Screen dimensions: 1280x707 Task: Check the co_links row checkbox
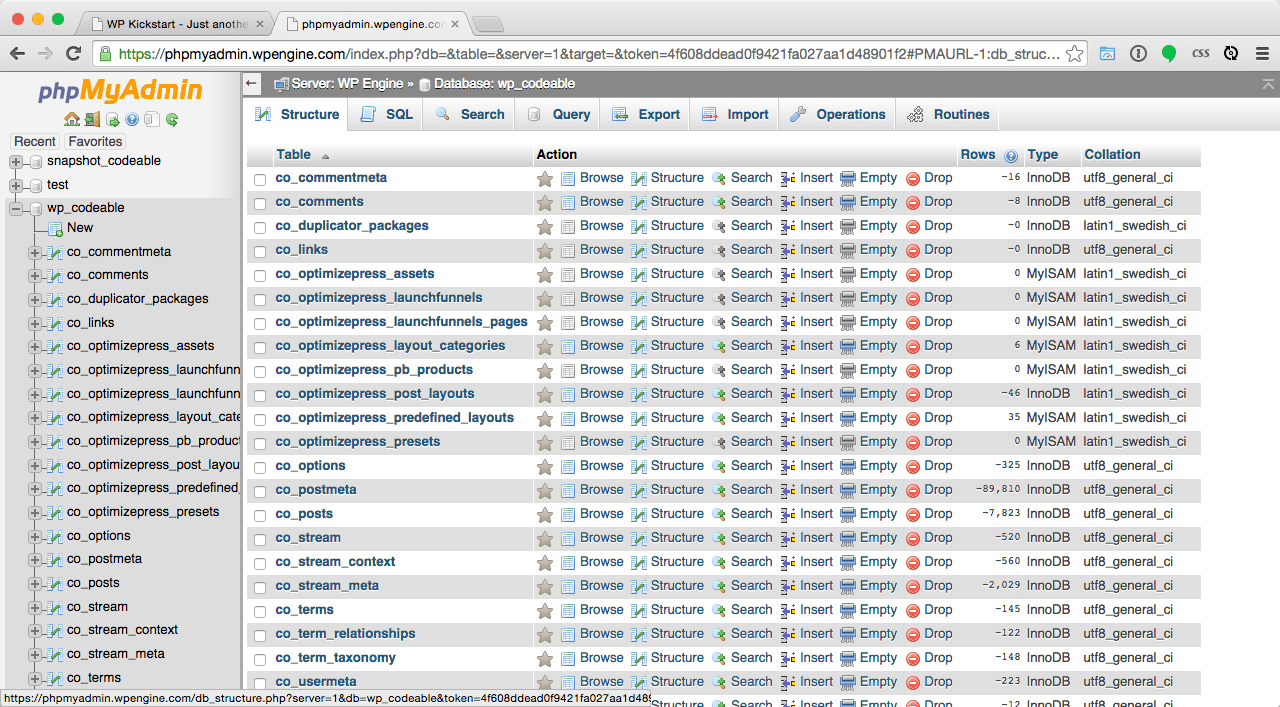click(x=260, y=252)
